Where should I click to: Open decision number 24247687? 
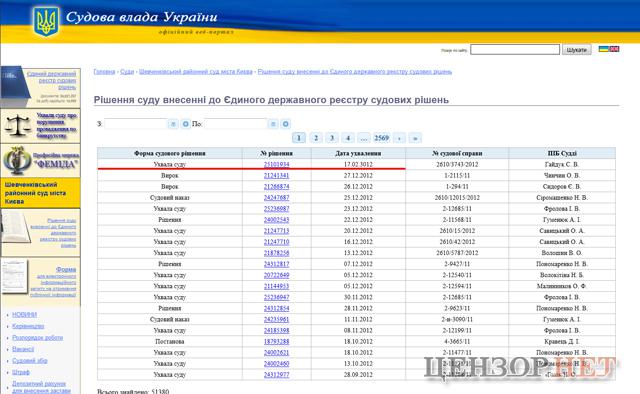coord(276,198)
